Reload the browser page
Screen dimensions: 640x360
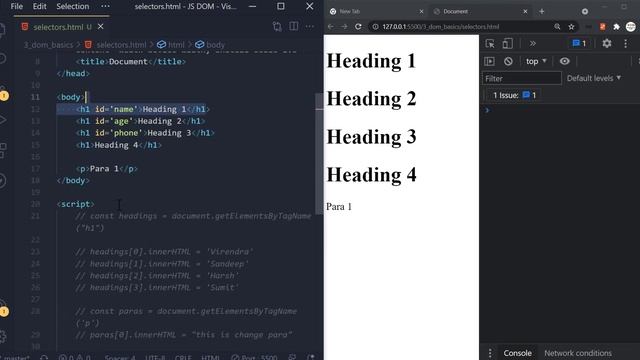click(358, 27)
